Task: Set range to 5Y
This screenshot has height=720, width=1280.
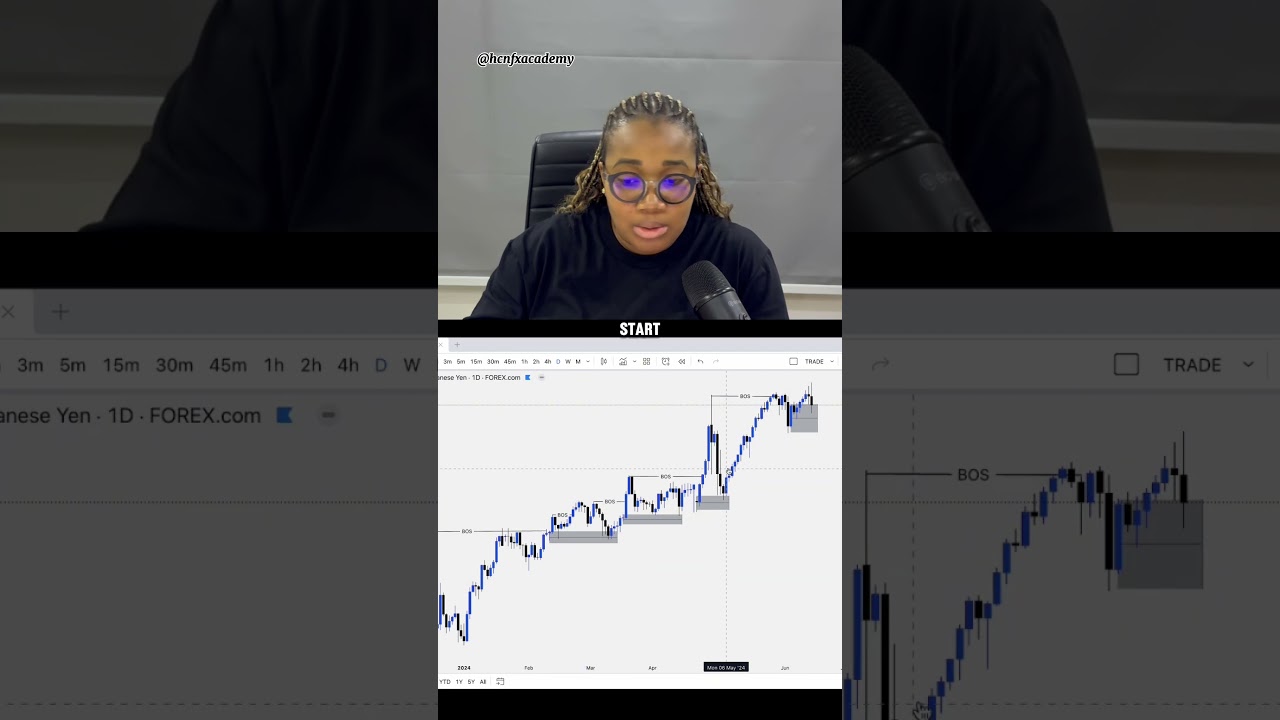Action: tap(471, 681)
